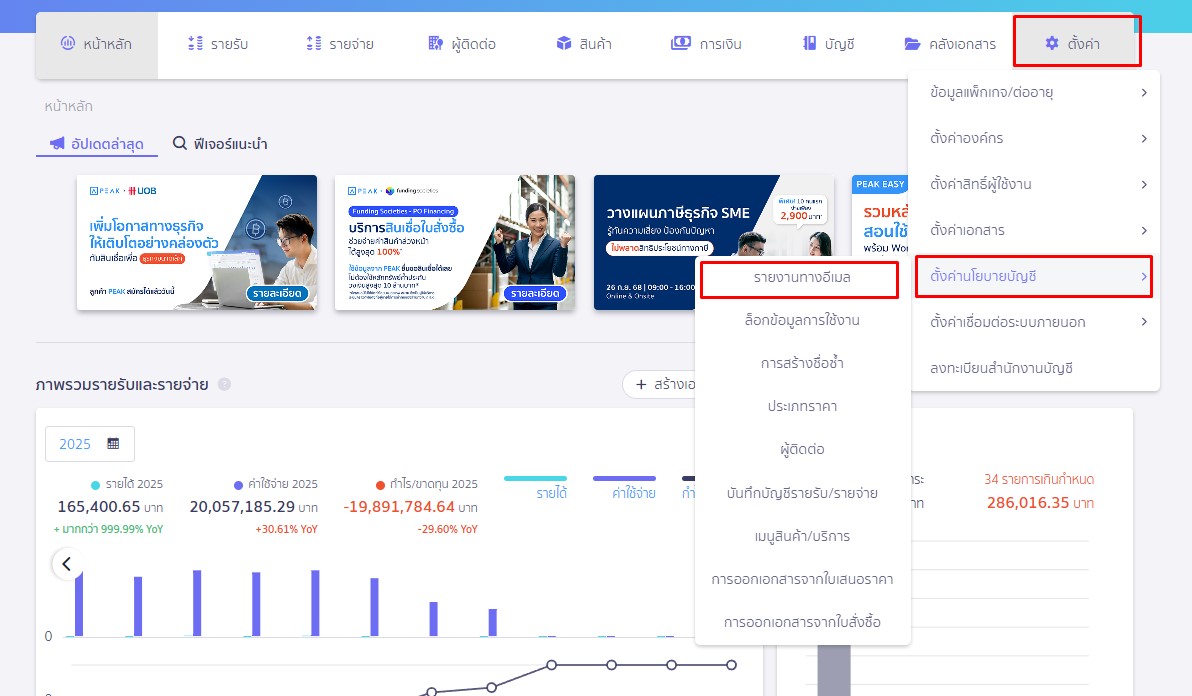
Task: Open ตั้งค่าสิทธิ์ผู้ใช้งาน settings entry
Action: tap(1035, 185)
